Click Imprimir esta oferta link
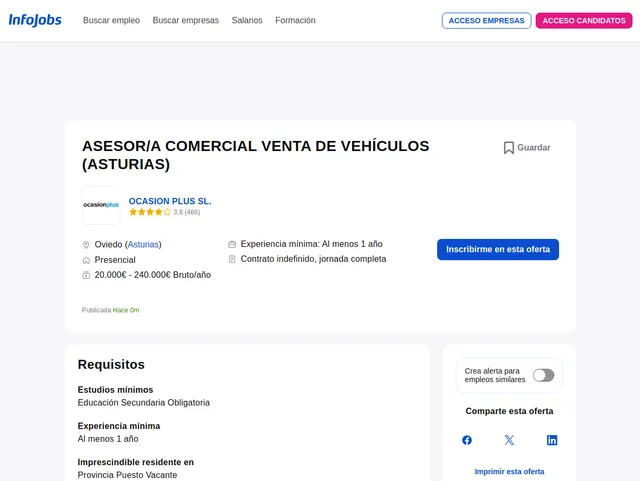The height and width of the screenshot is (481, 640). (509, 471)
